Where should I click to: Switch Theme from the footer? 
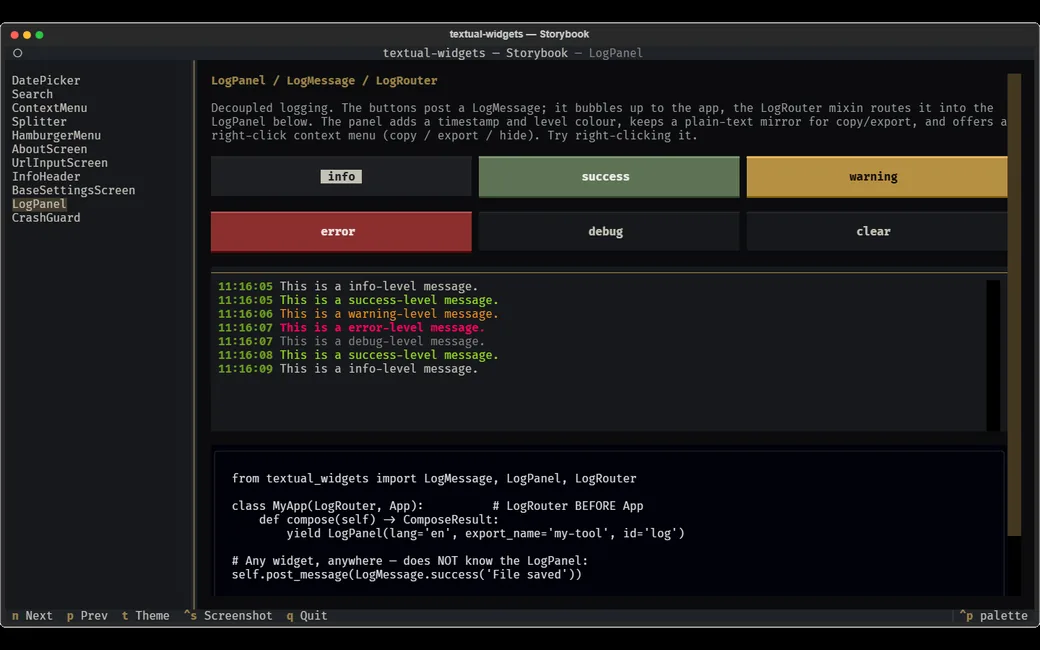(145, 616)
